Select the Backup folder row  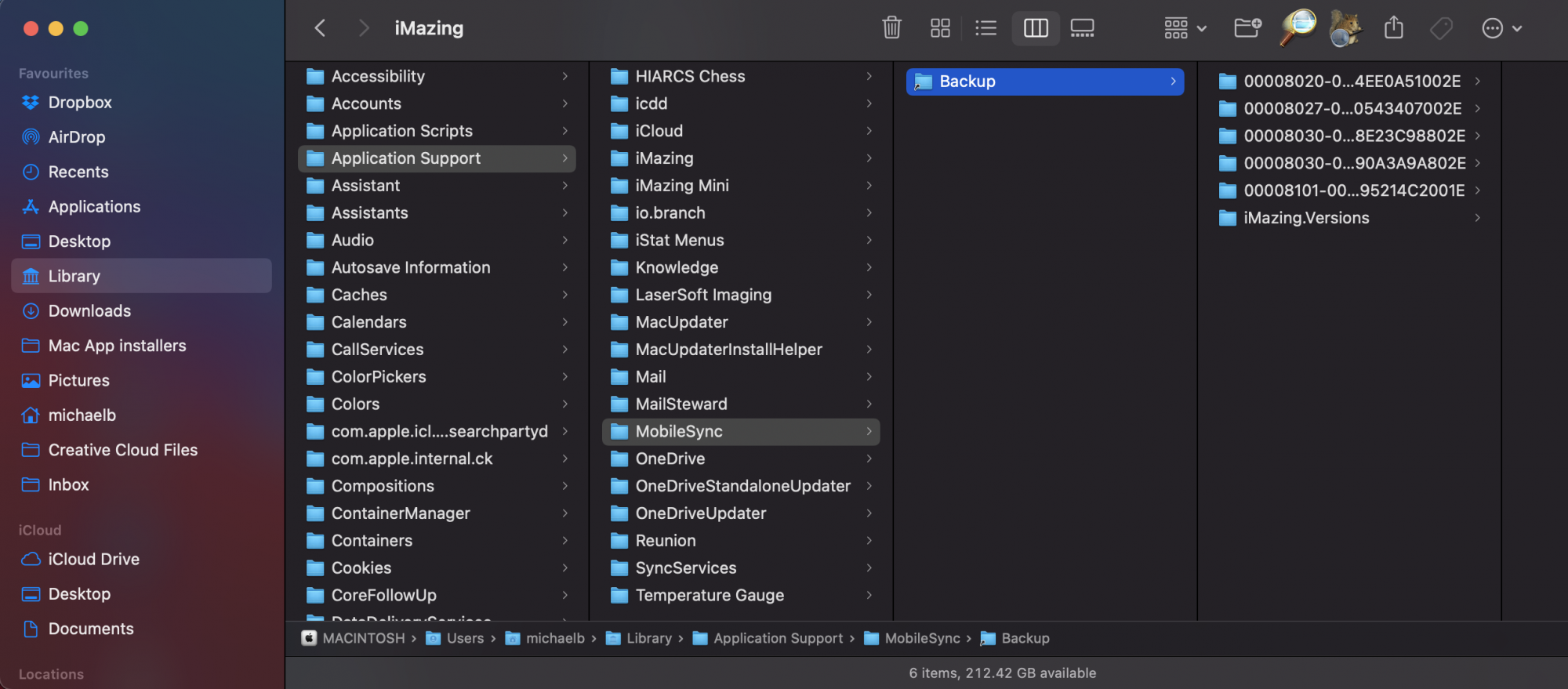[x=1045, y=82]
